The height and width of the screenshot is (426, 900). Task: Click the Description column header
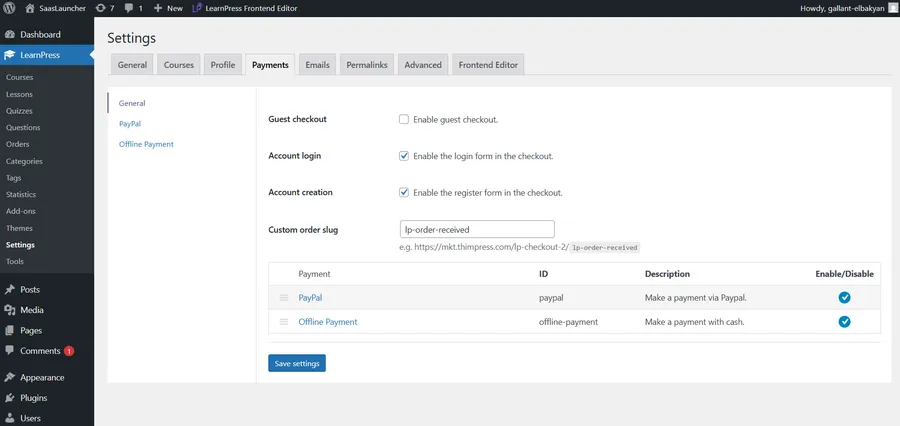[667, 274]
